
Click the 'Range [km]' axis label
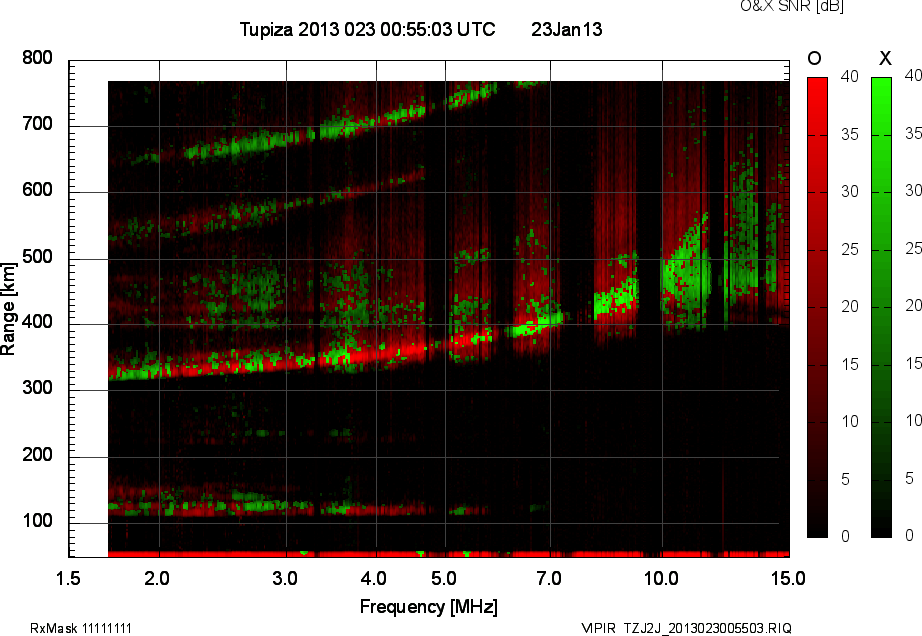coord(8,309)
